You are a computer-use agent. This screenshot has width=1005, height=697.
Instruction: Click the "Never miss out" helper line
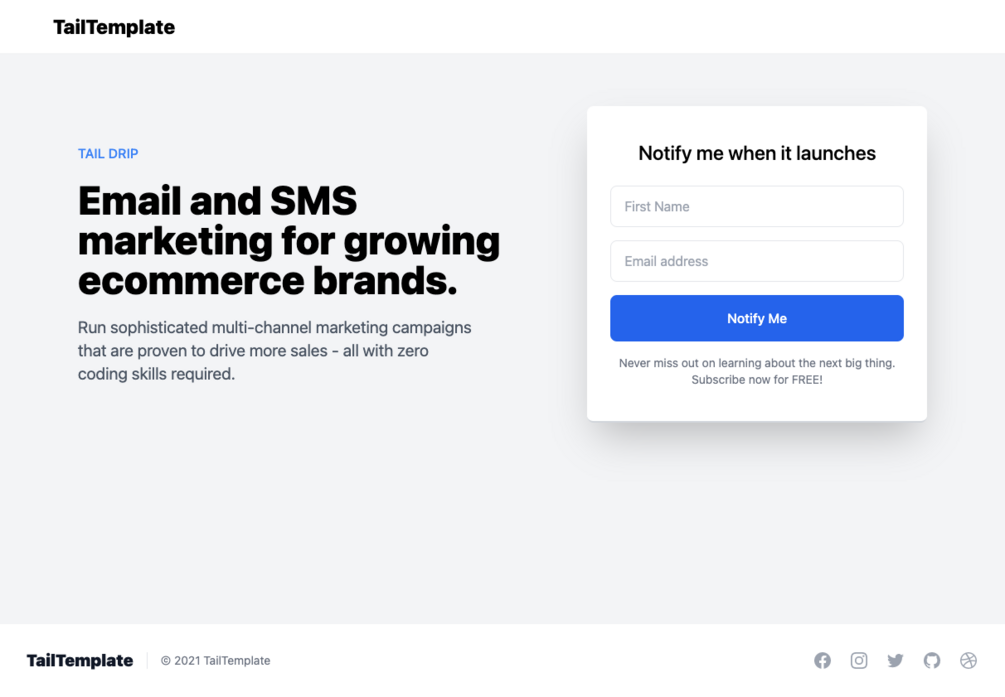[756, 363]
